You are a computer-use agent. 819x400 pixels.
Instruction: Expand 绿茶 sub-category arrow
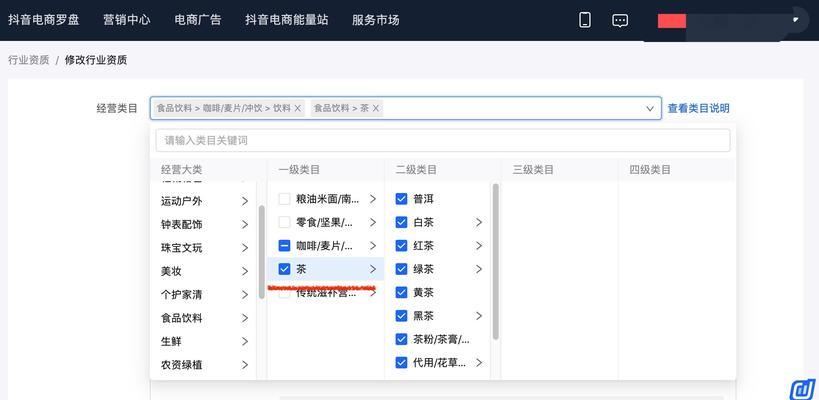tap(478, 269)
